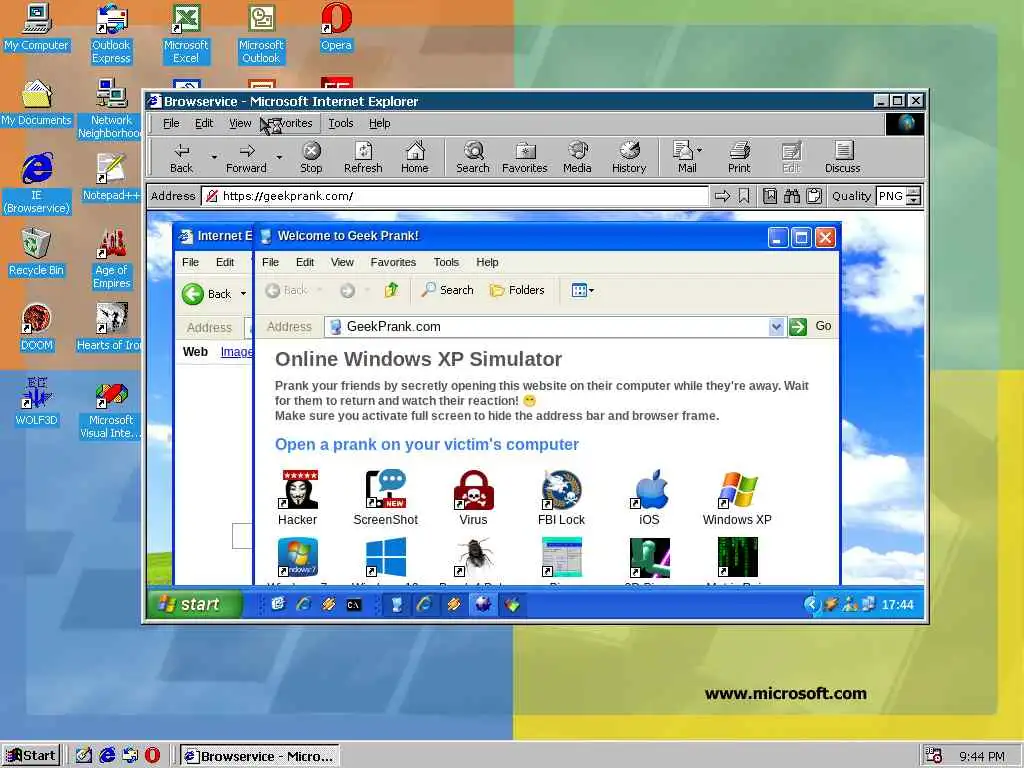The image size is (1024, 768).
Task: Click the green XP start button
Action: tap(195, 604)
